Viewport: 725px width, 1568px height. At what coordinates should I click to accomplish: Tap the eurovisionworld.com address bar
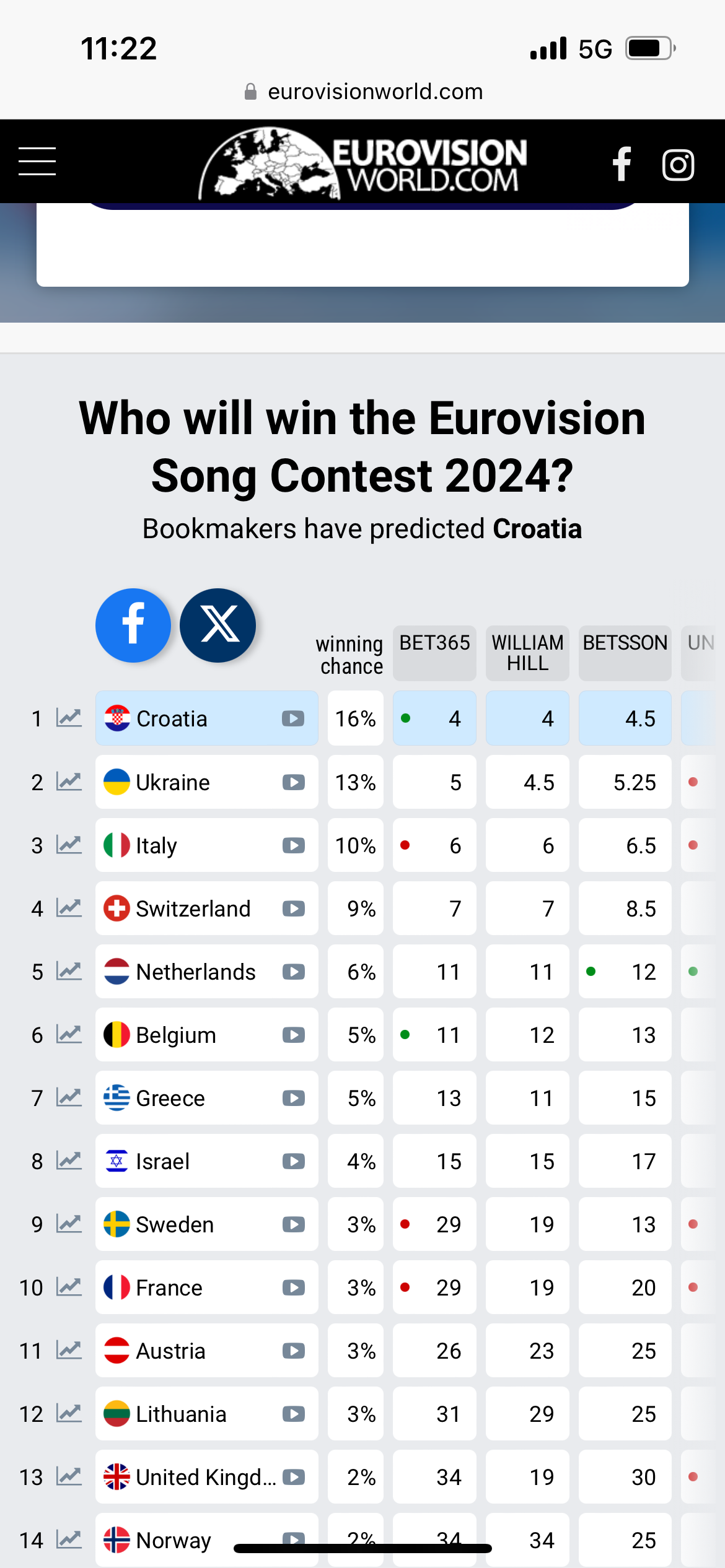click(x=362, y=92)
